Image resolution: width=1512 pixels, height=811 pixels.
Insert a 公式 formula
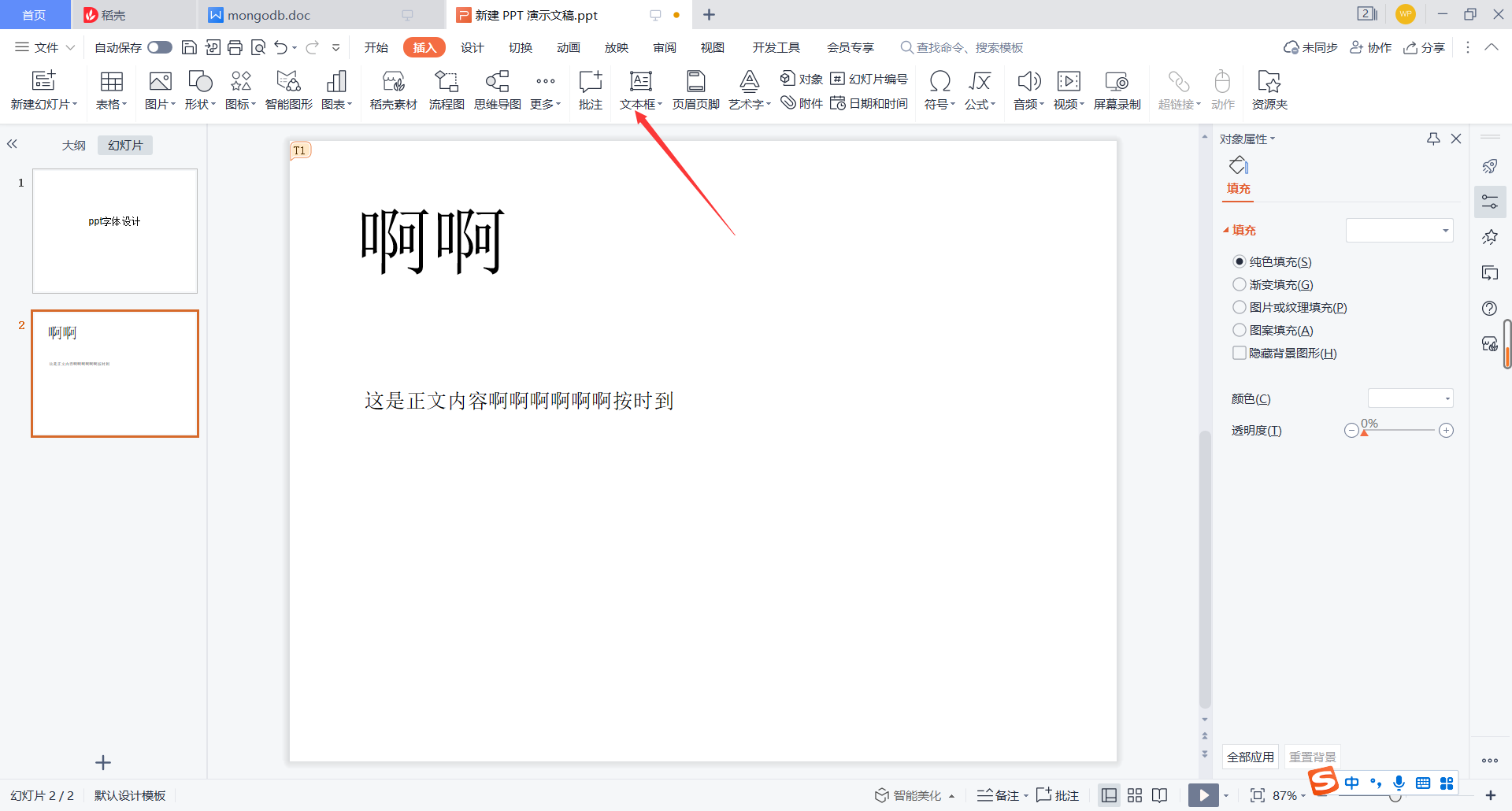tap(980, 90)
